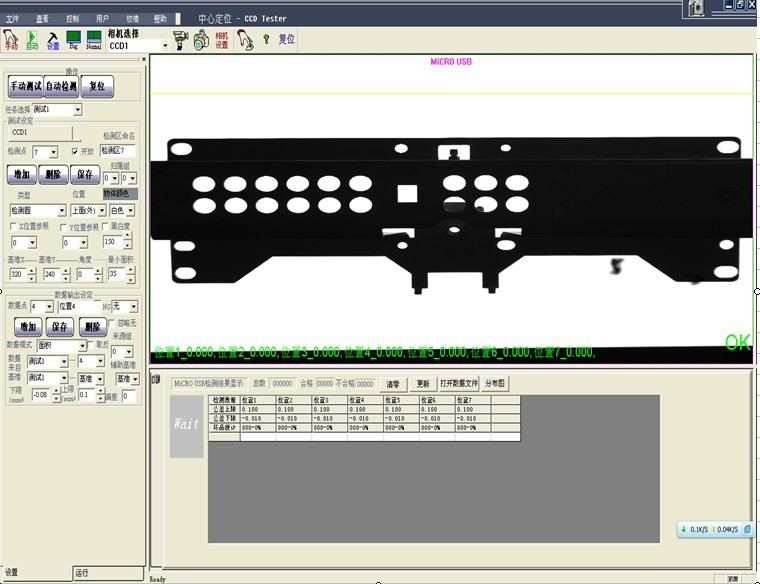Switch to Big view layout icon
The image size is (760, 584).
74,40
